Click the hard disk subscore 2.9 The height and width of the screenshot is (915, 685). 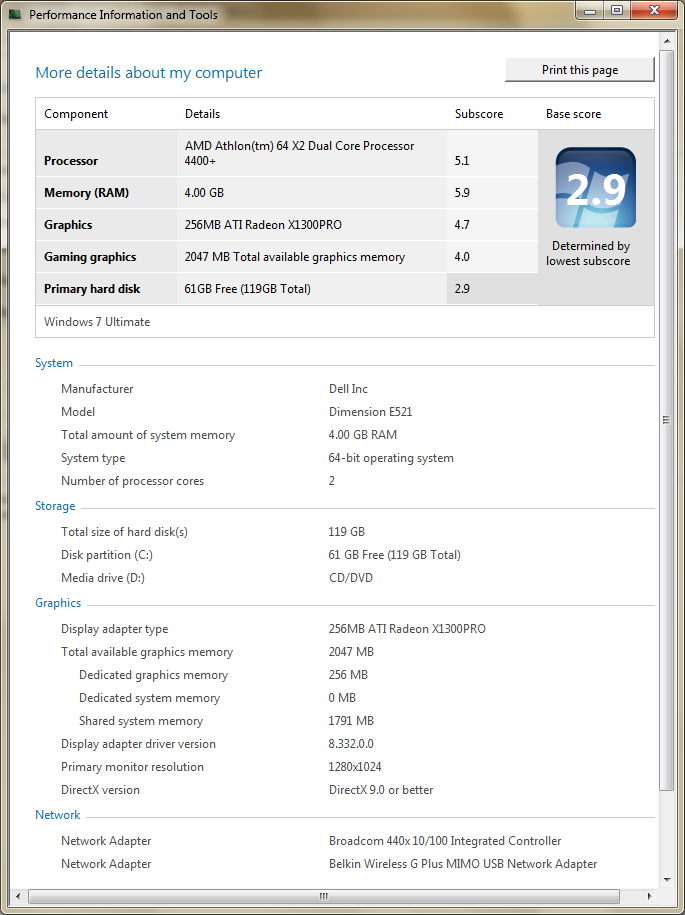[x=462, y=289]
